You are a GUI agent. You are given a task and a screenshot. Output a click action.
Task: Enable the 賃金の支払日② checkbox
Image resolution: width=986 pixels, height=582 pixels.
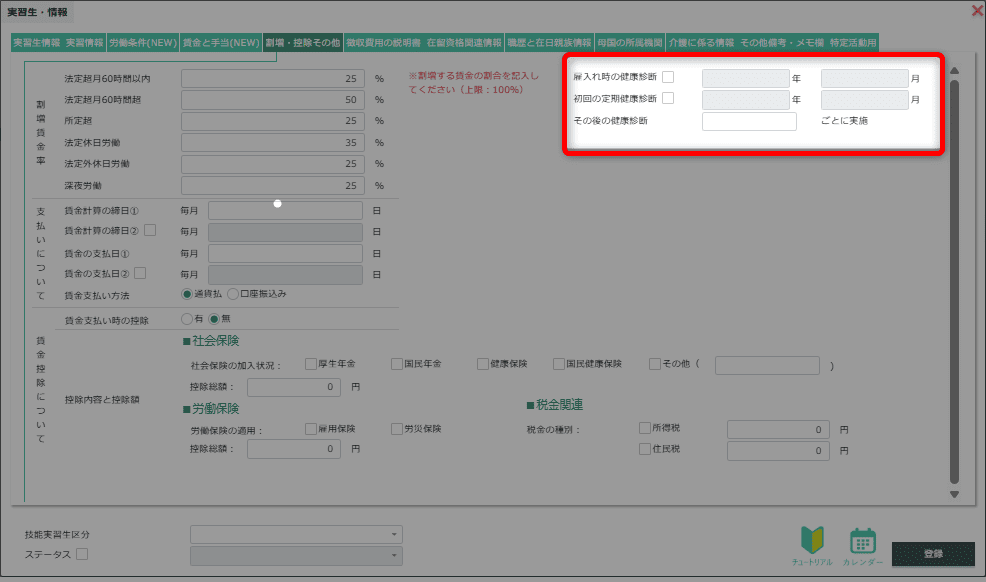pos(140,273)
